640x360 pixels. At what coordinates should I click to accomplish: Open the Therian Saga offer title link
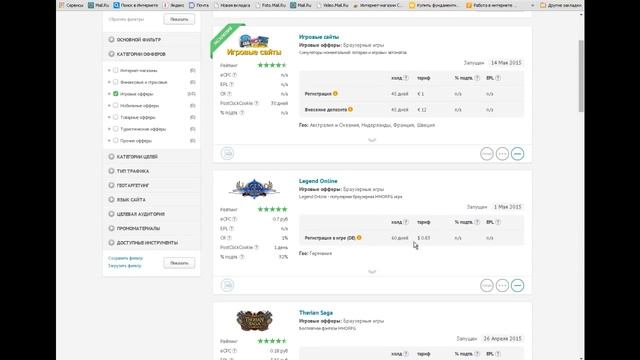pos(316,313)
